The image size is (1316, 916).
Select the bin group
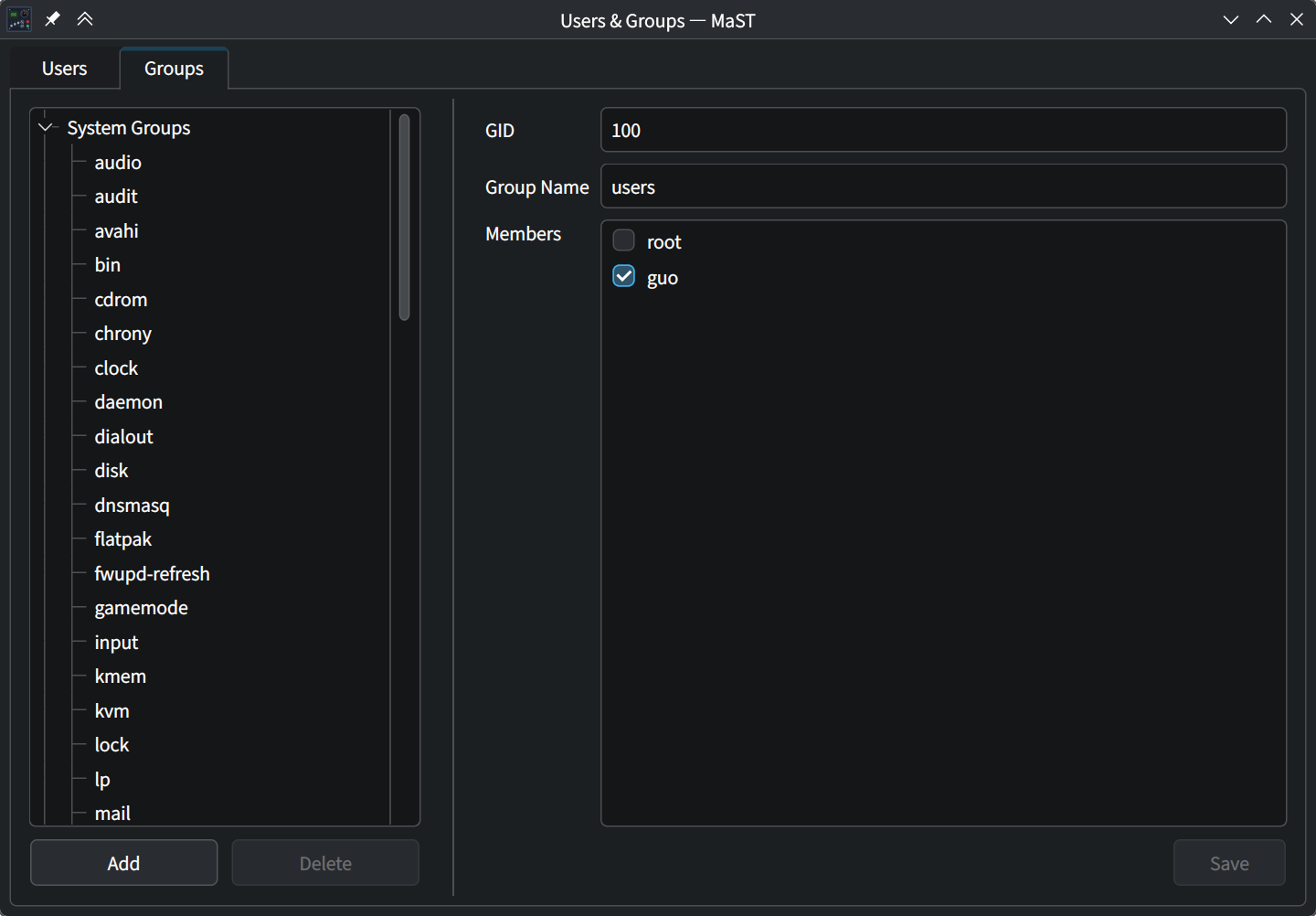[x=108, y=265]
